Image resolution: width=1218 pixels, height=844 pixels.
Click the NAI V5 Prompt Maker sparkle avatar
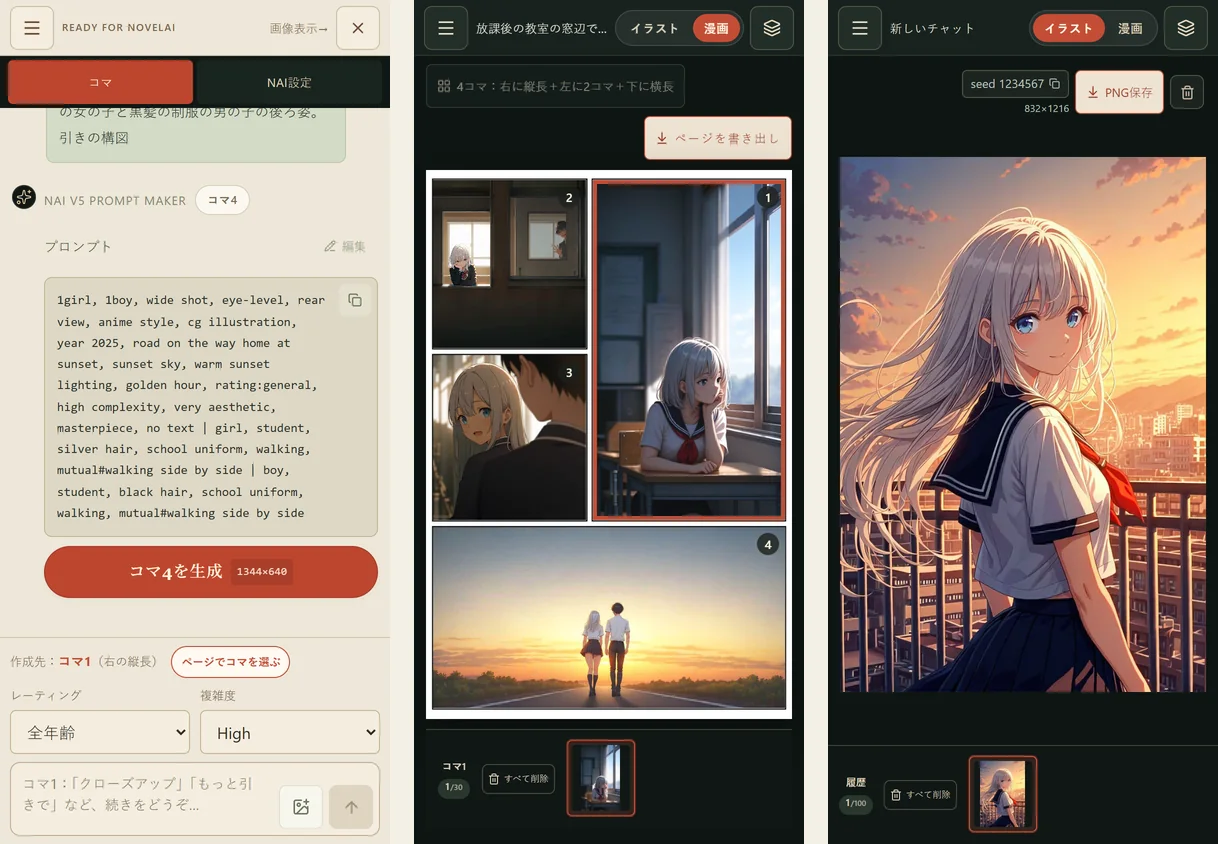(x=24, y=198)
